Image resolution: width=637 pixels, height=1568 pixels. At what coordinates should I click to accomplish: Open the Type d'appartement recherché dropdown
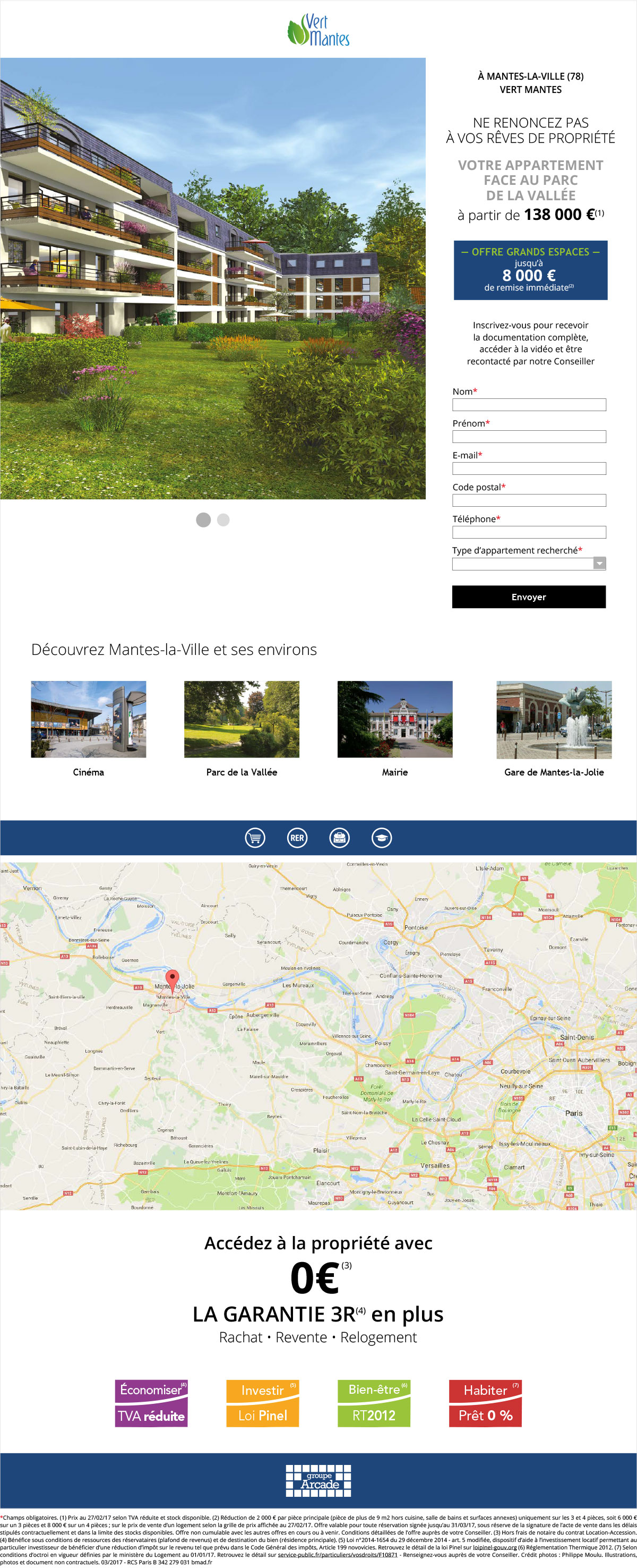(529, 563)
